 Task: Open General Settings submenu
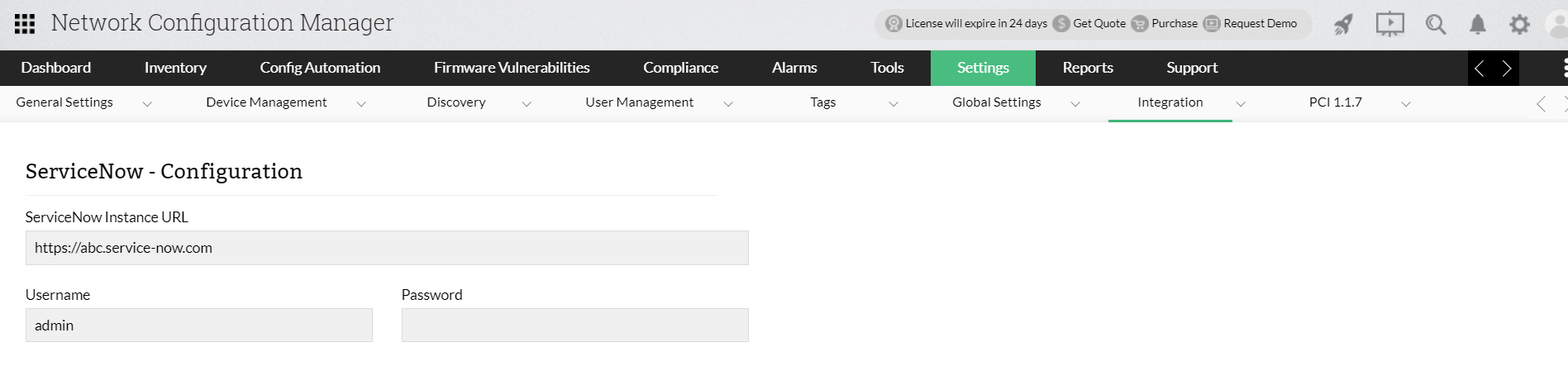(x=64, y=102)
